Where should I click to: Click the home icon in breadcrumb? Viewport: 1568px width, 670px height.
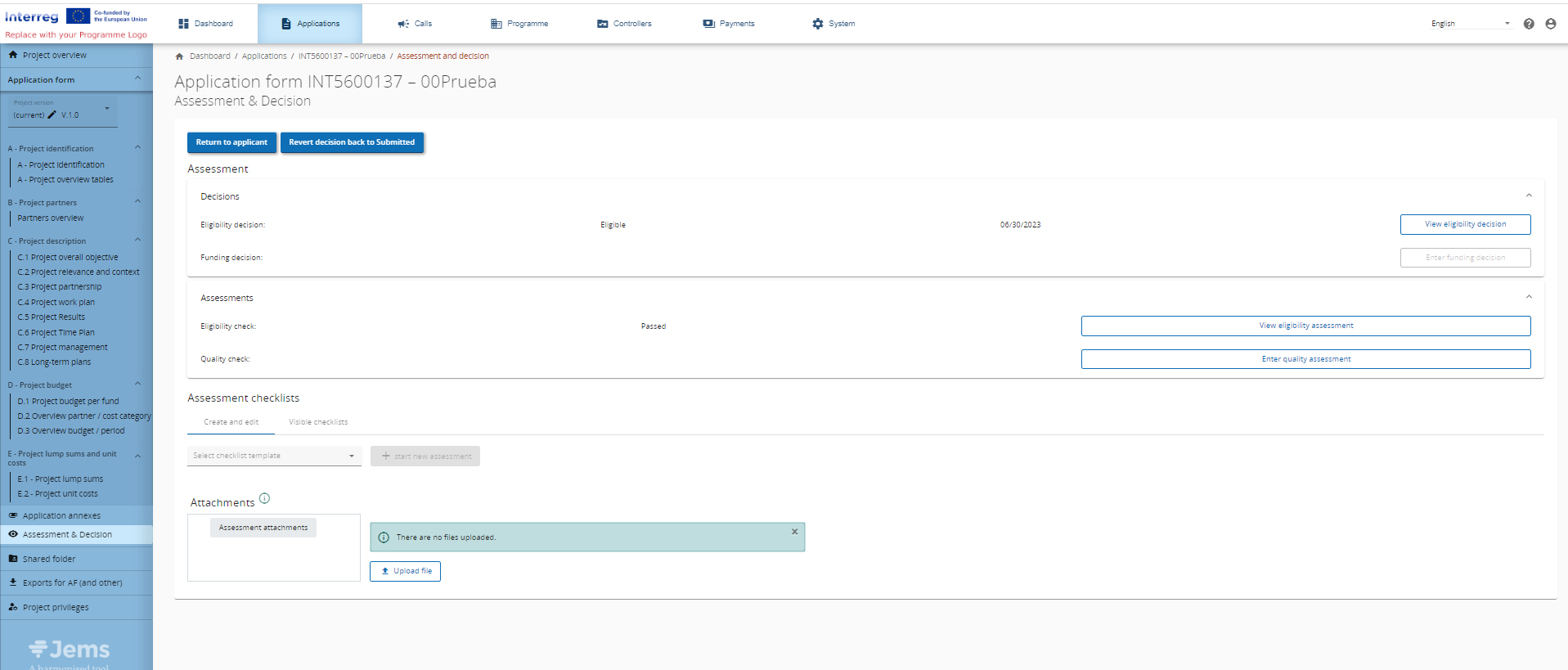[179, 56]
